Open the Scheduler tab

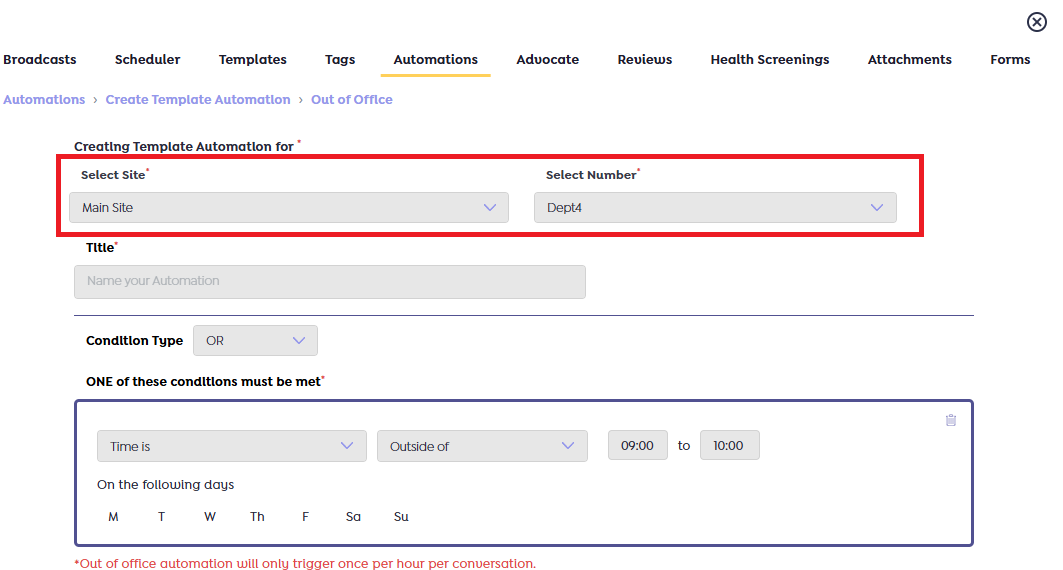[147, 60]
